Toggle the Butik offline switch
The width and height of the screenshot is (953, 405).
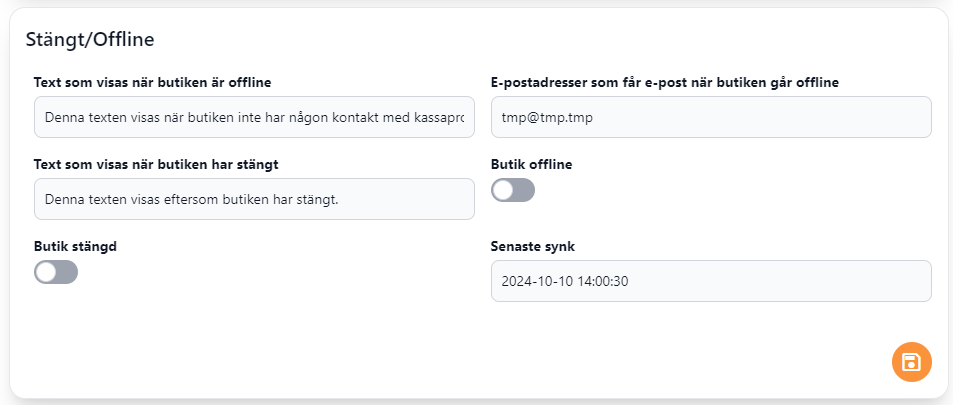[x=513, y=190]
